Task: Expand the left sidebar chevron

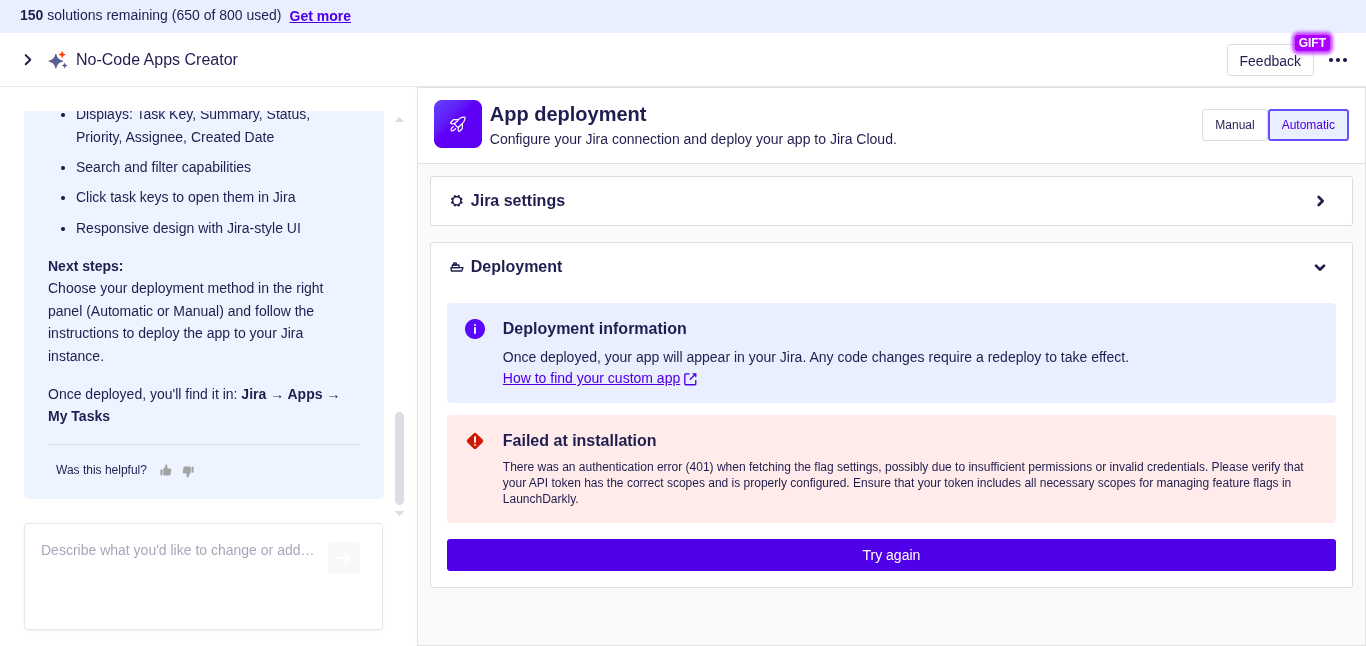Action: click(x=28, y=60)
